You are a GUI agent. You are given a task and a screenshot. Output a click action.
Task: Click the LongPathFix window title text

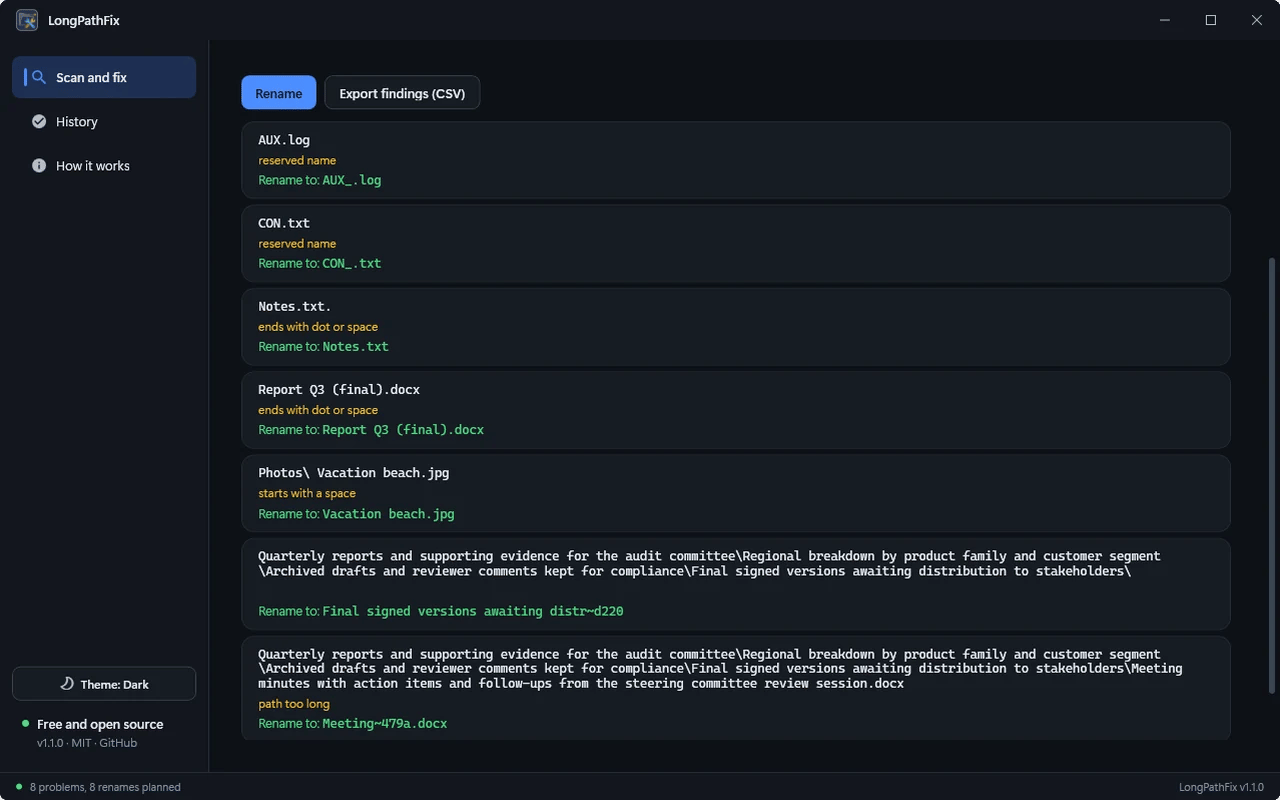coord(84,20)
